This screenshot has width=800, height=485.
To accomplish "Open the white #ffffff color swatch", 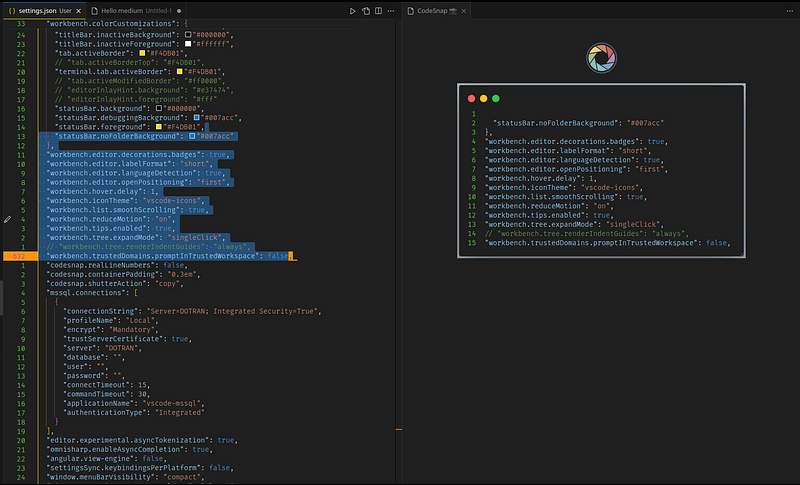I will pos(188,44).
